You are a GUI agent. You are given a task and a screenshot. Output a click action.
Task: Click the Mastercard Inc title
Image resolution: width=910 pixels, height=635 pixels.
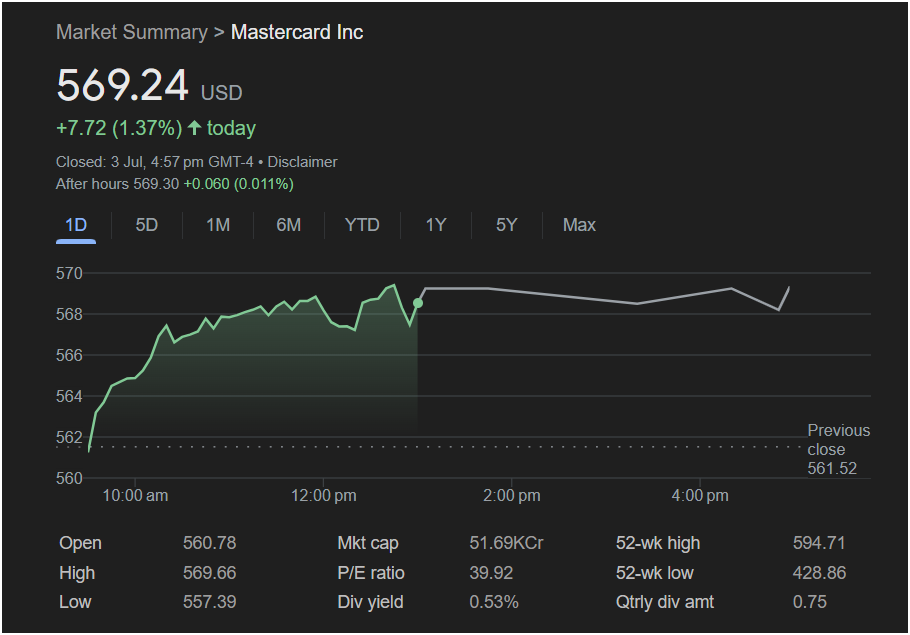[297, 33]
